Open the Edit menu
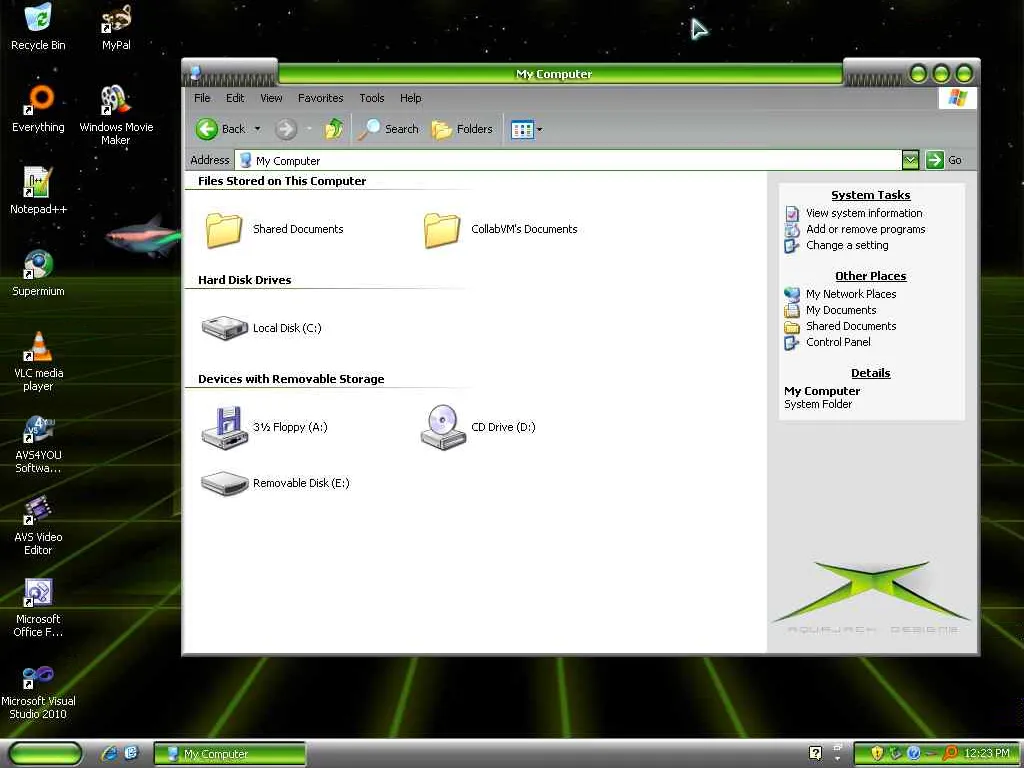The height and width of the screenshot is (768, 1024). (x=235, y=98)
